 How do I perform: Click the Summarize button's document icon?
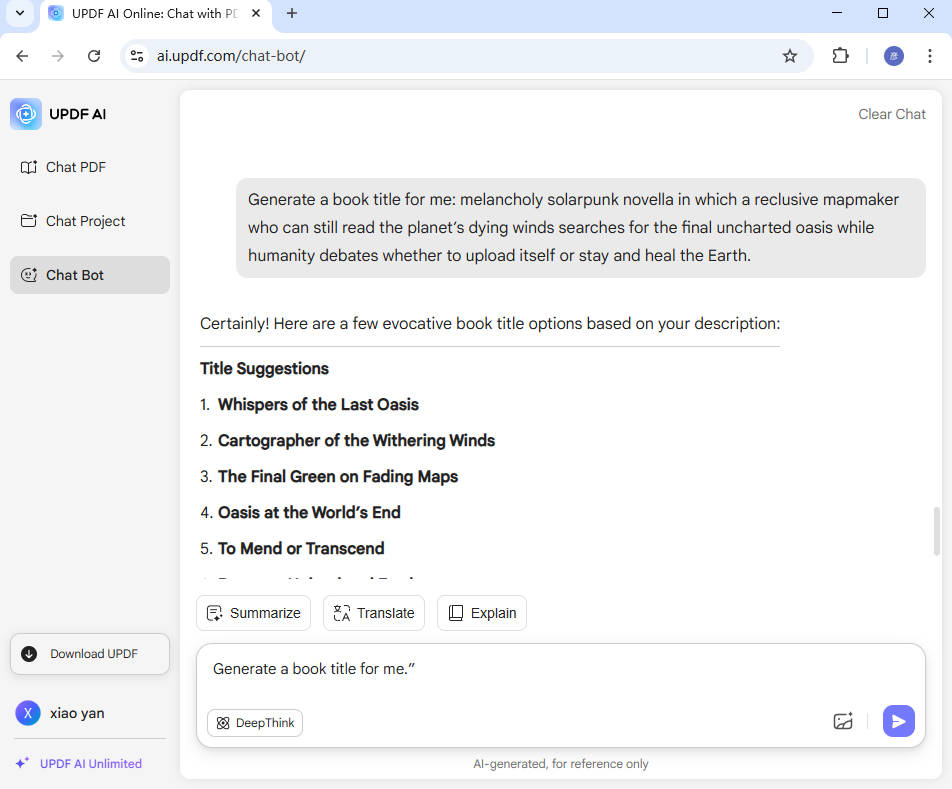click(214, 613)
